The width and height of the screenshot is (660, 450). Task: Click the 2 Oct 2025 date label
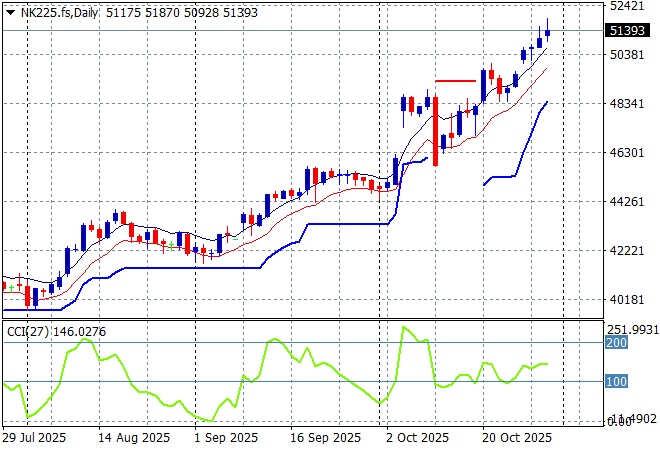pyautogui.click(x=415, y=438)
